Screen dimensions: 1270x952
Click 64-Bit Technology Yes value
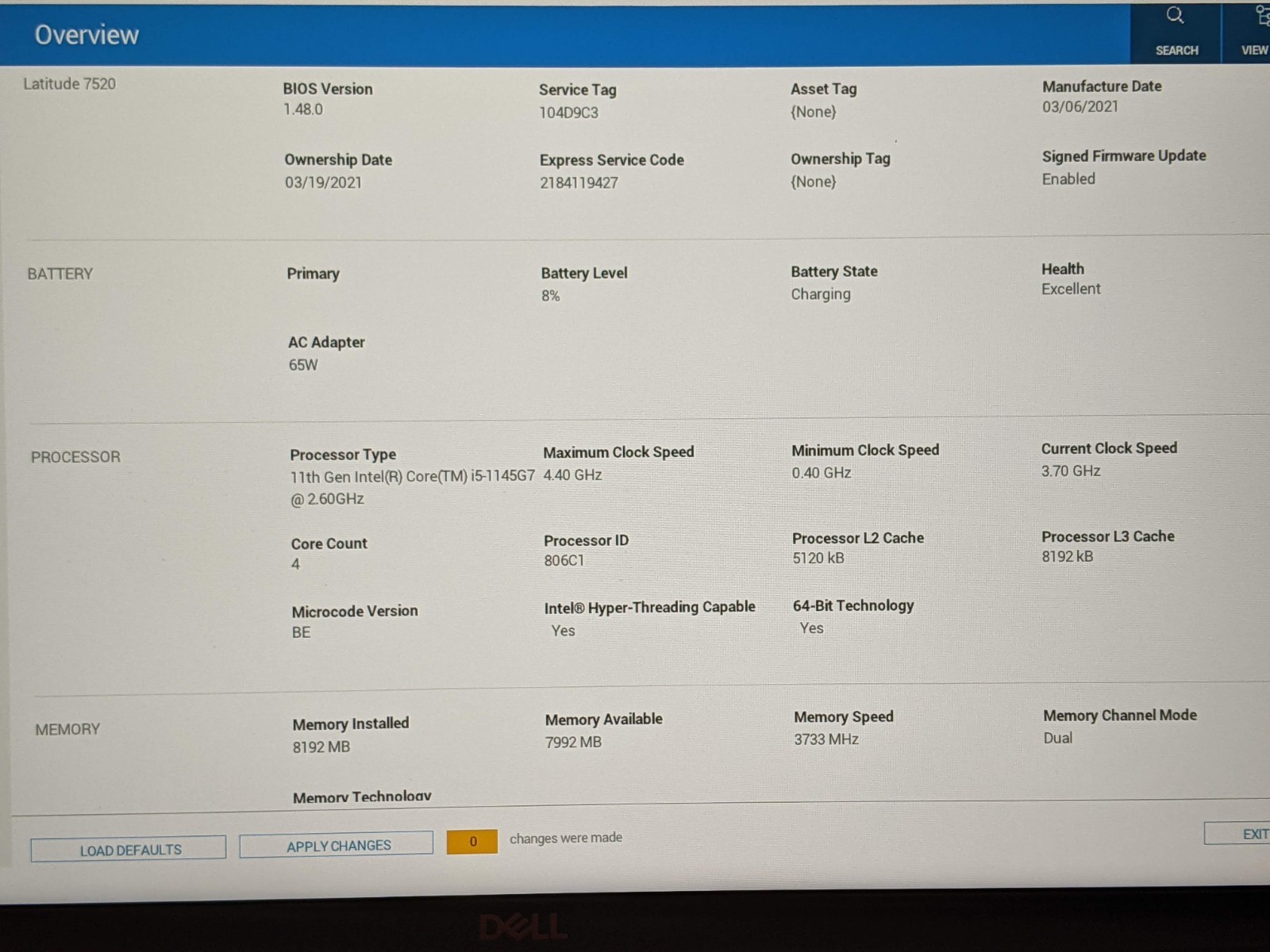pos(811,628)
